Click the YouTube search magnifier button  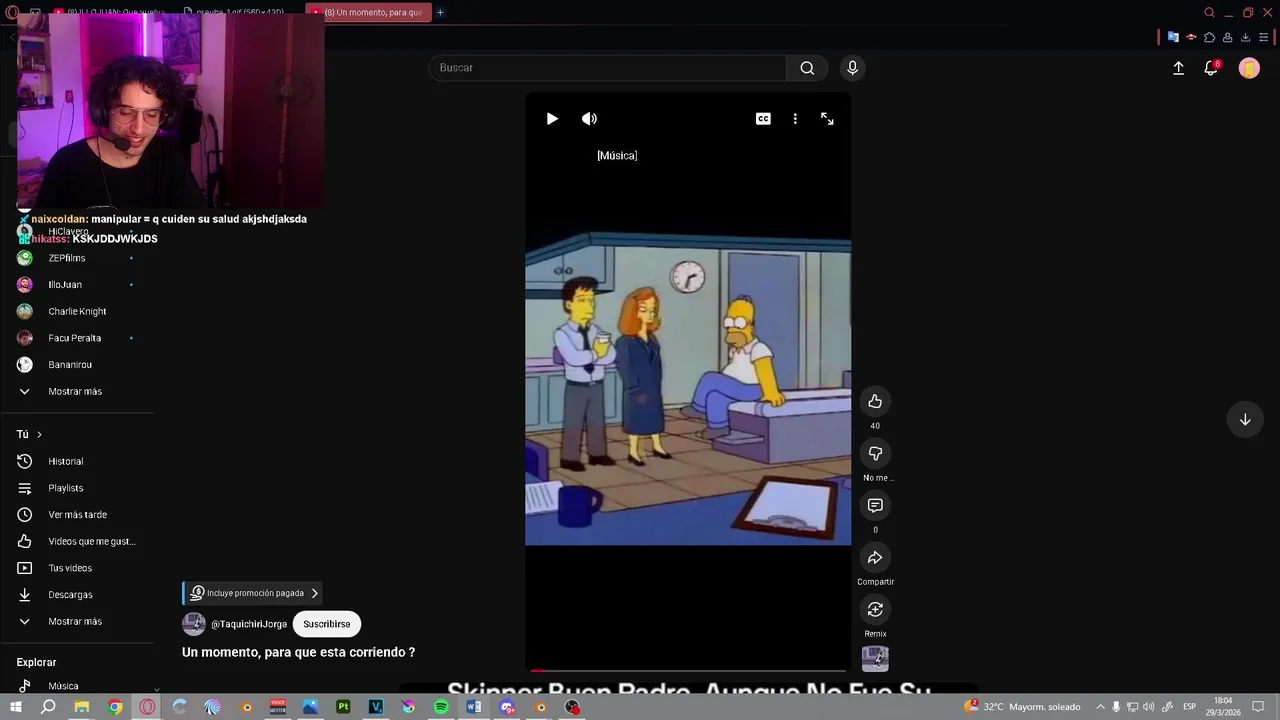pos(807,68)
